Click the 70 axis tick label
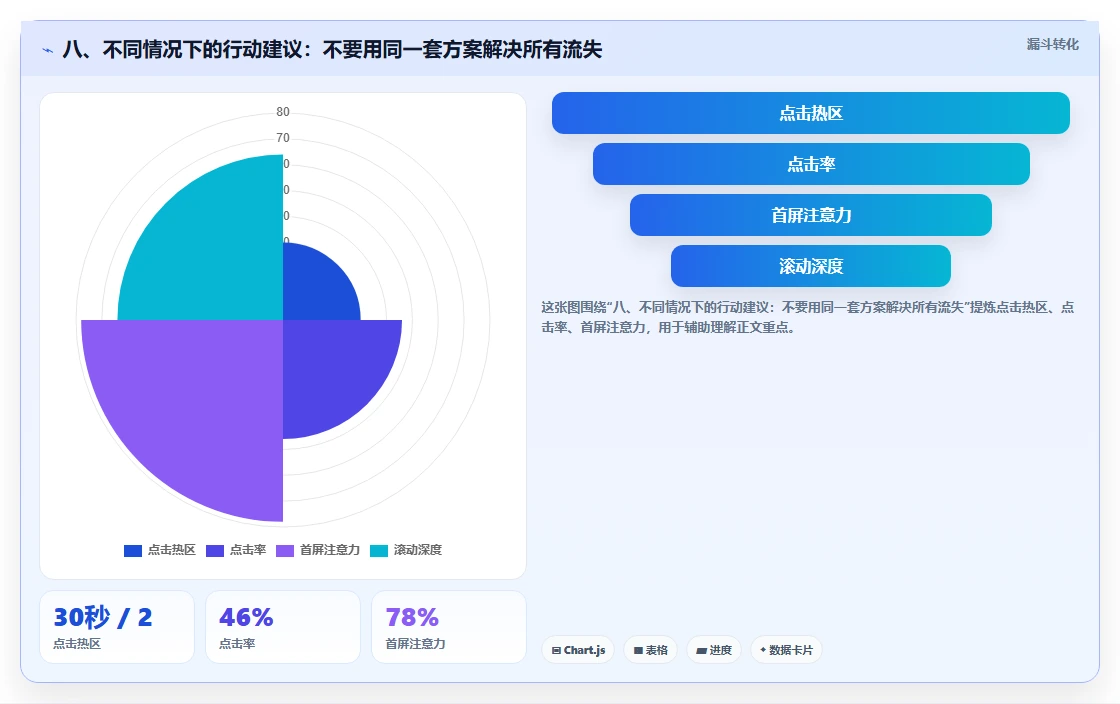 [x=283, y=138]
